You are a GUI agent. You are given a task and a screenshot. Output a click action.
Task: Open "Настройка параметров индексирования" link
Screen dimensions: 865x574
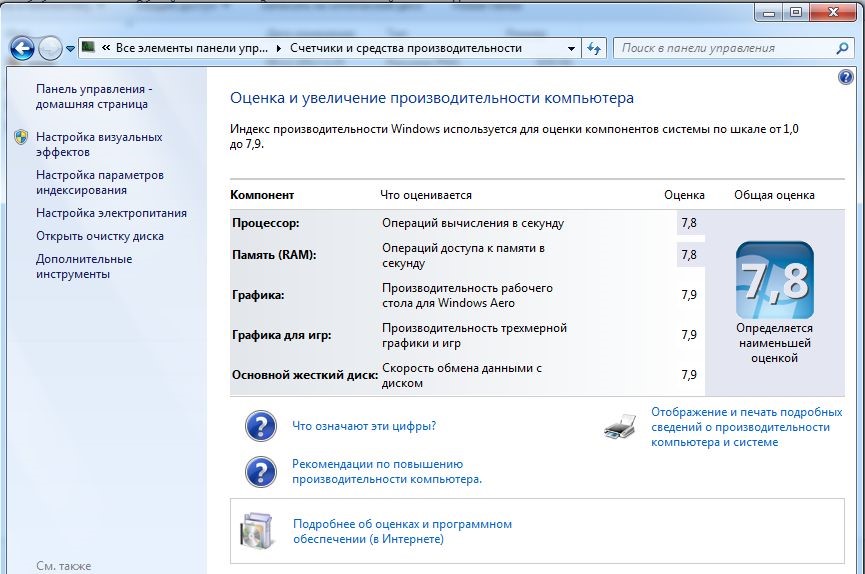coord(99,182)
